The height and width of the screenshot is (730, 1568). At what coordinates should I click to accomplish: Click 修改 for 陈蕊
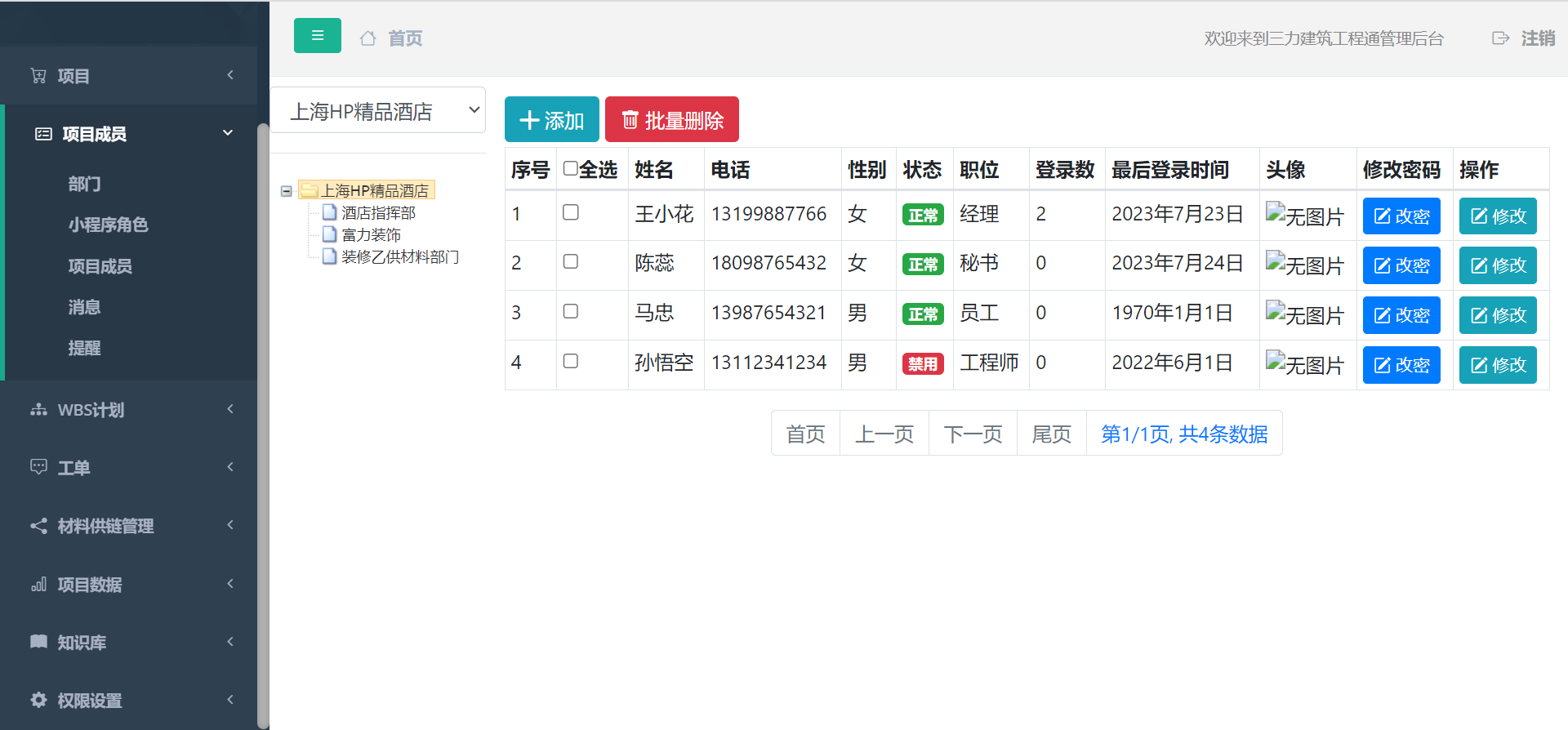[1498, 265]
